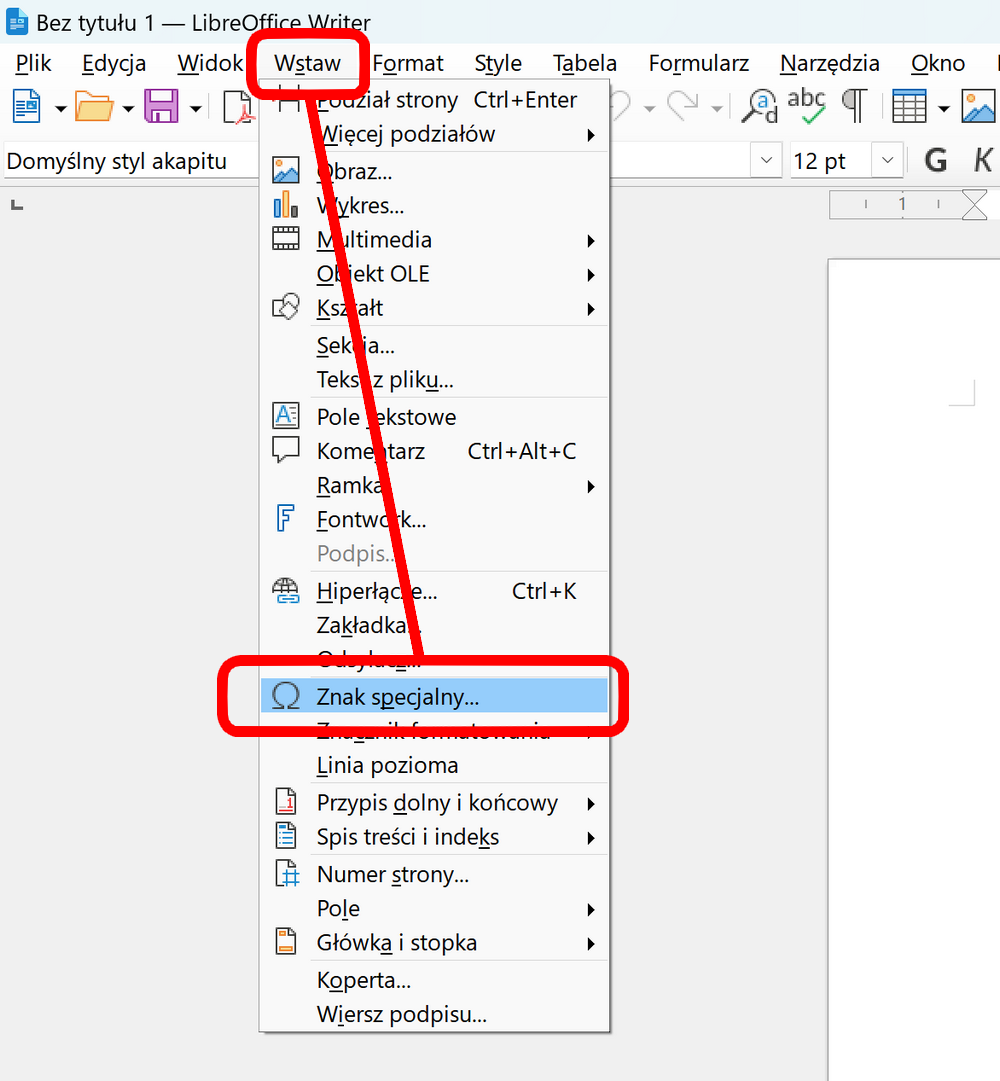
Task: Run the abc spelling check icon
Action: tap(806, 107)
